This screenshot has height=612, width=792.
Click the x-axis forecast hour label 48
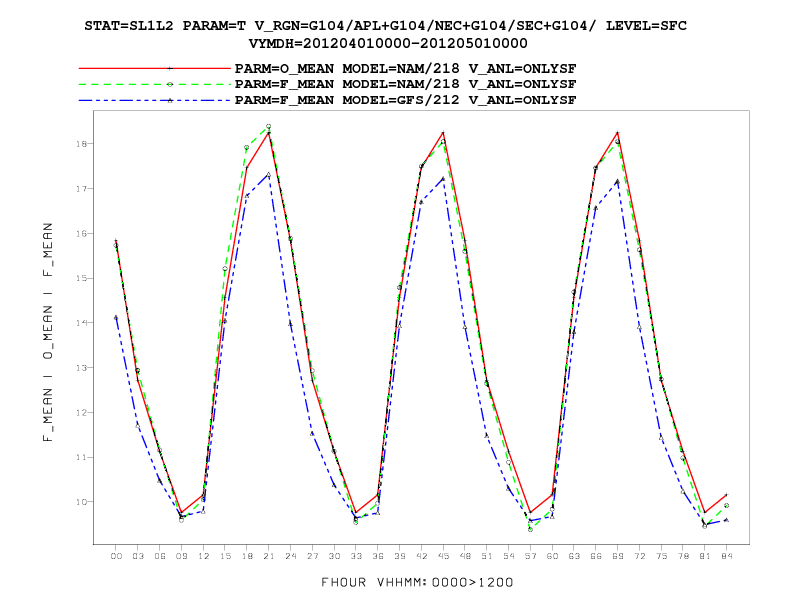[465, 556]
